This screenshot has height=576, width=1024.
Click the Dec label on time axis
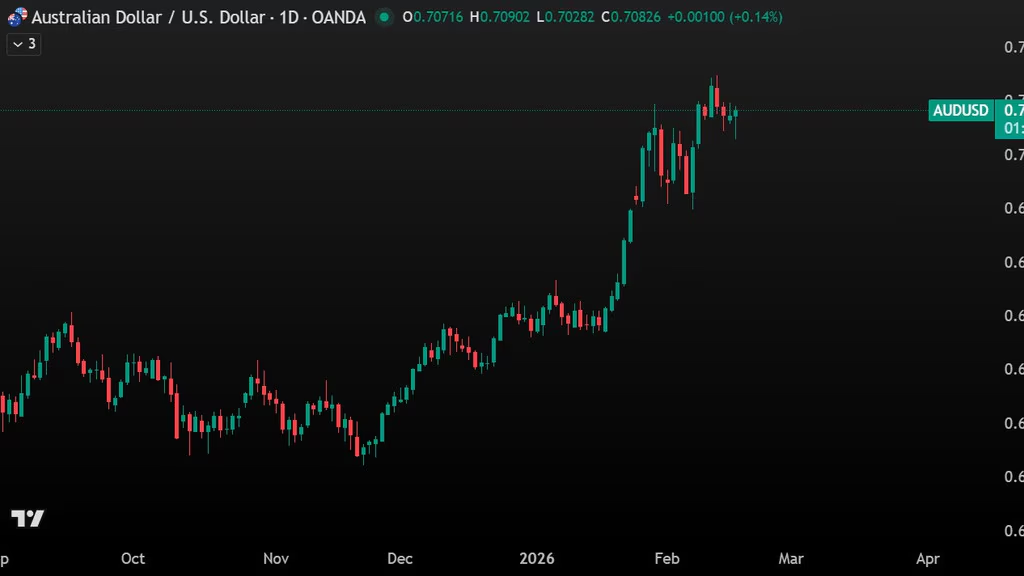coord(400,558)
